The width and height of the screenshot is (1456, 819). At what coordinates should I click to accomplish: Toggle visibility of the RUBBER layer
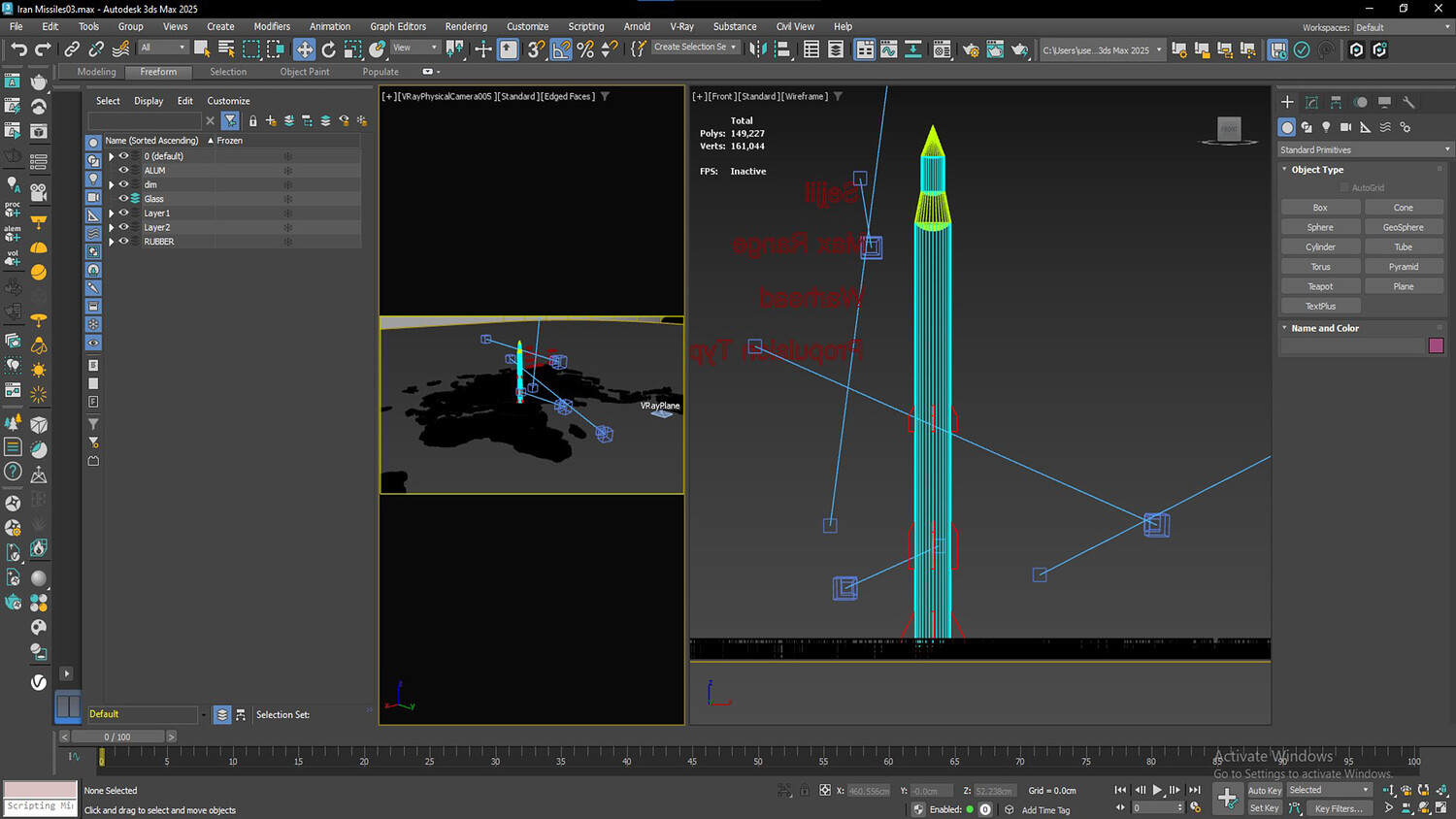(x=124, y=242)
